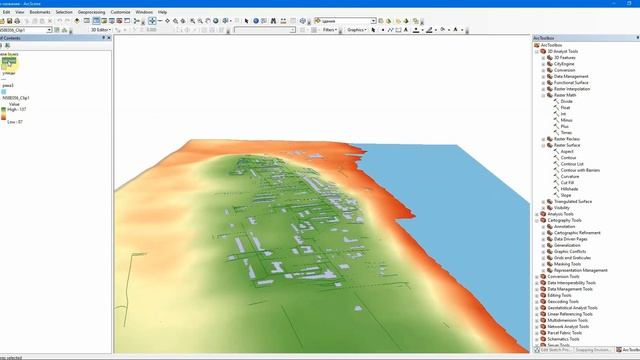The height and width of the screenshot is (360, 640).
Task: Expand the Conversion Tools toolbox
Action: [x=537, y=277]
